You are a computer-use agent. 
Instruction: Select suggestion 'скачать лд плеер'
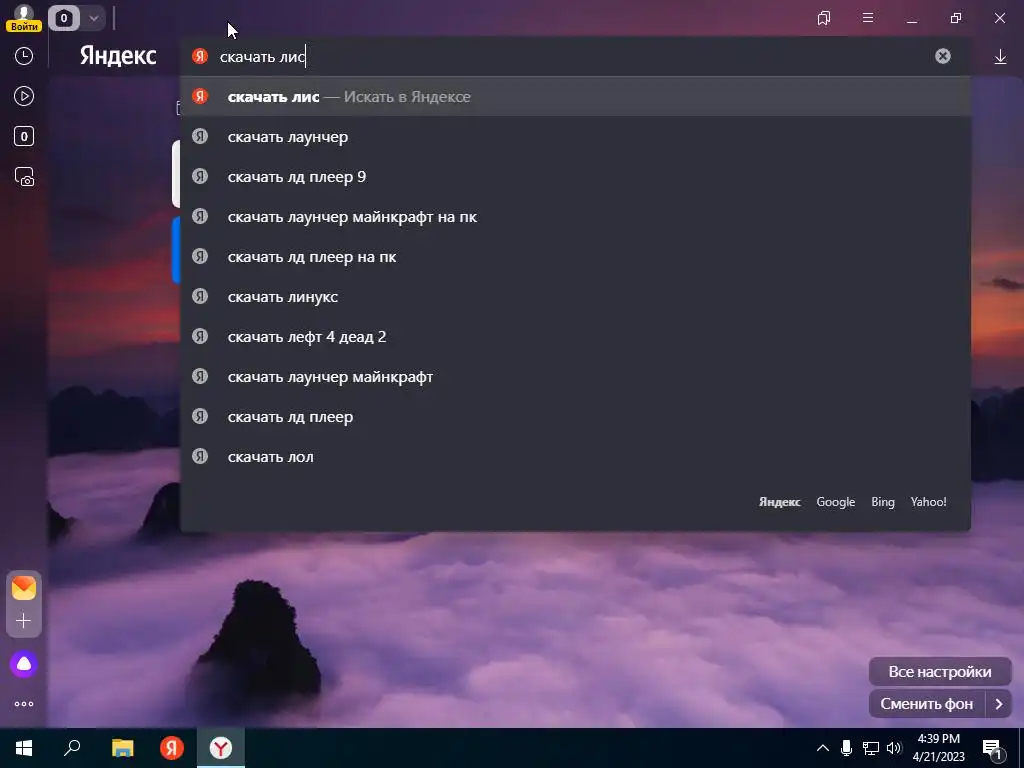(x=575, y=417)
